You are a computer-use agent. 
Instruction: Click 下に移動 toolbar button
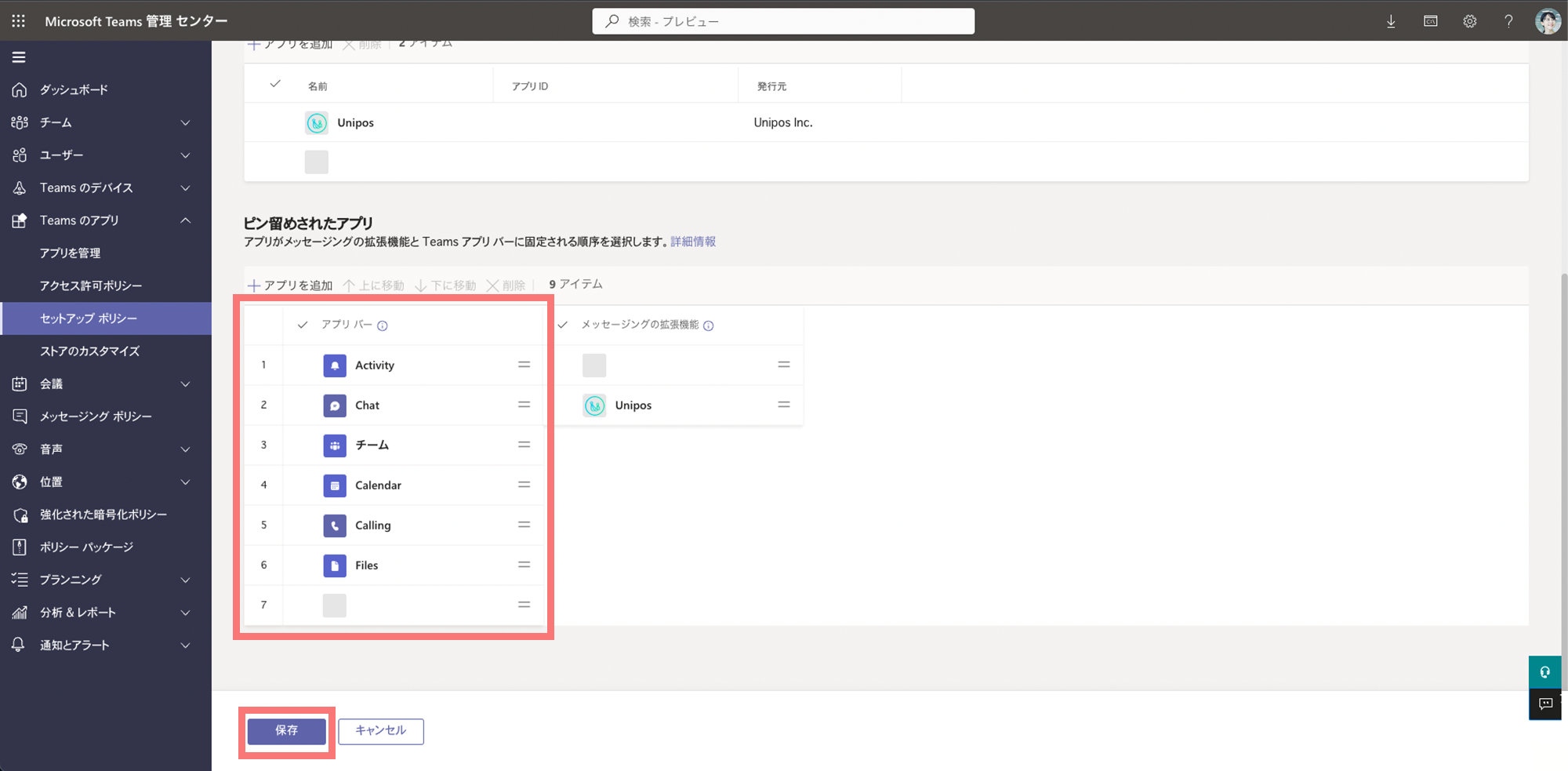point(445,285)
